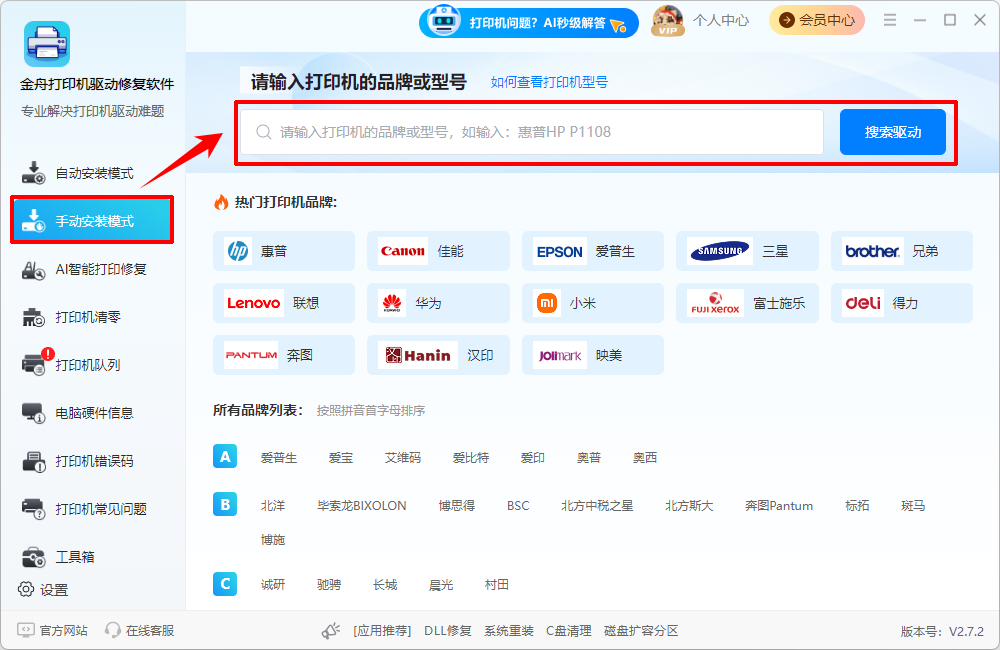Open 工具箱 section
This screenshot has width=1000, height=650.
pos(92,556)
